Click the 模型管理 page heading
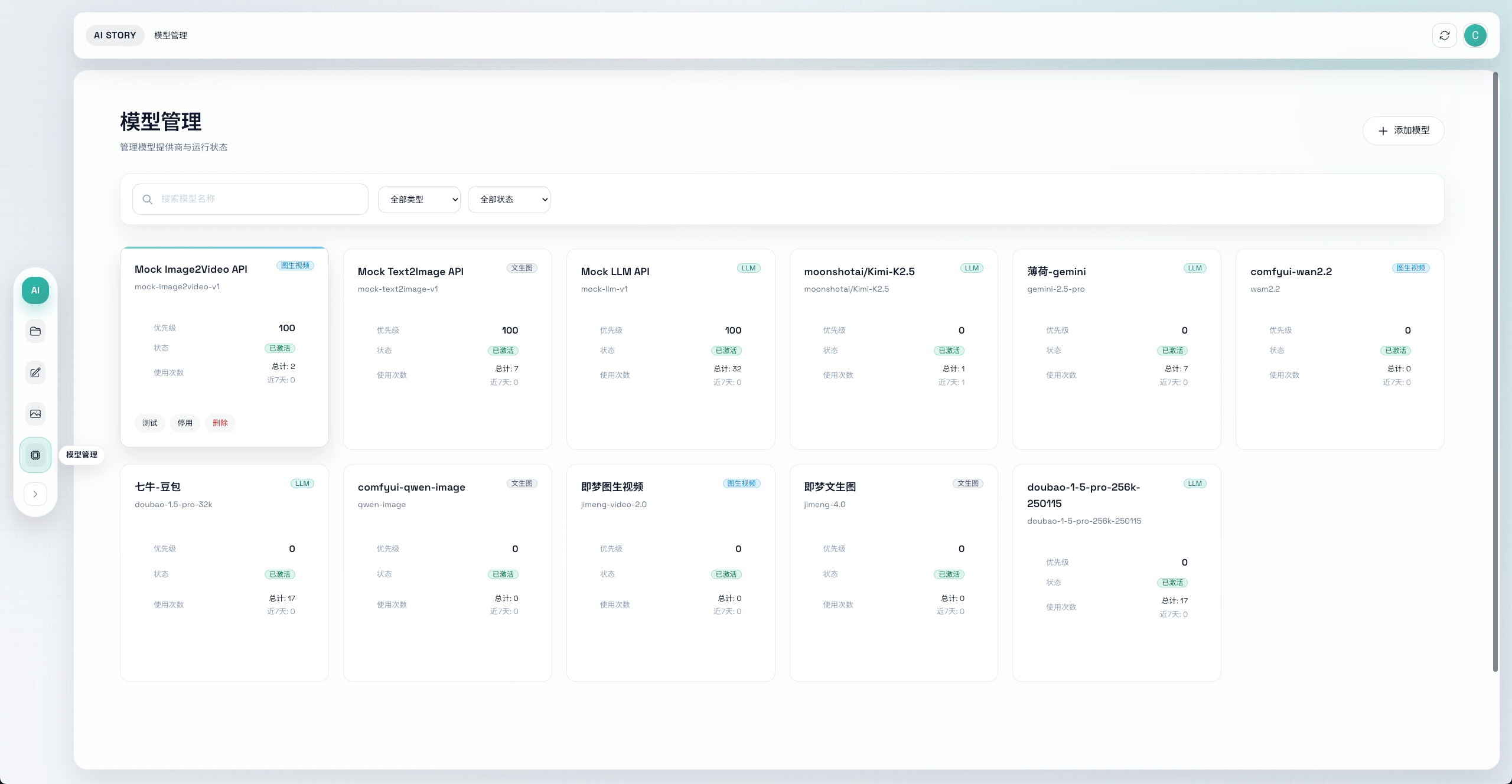 pyautogui.click(x=161, y=122)
